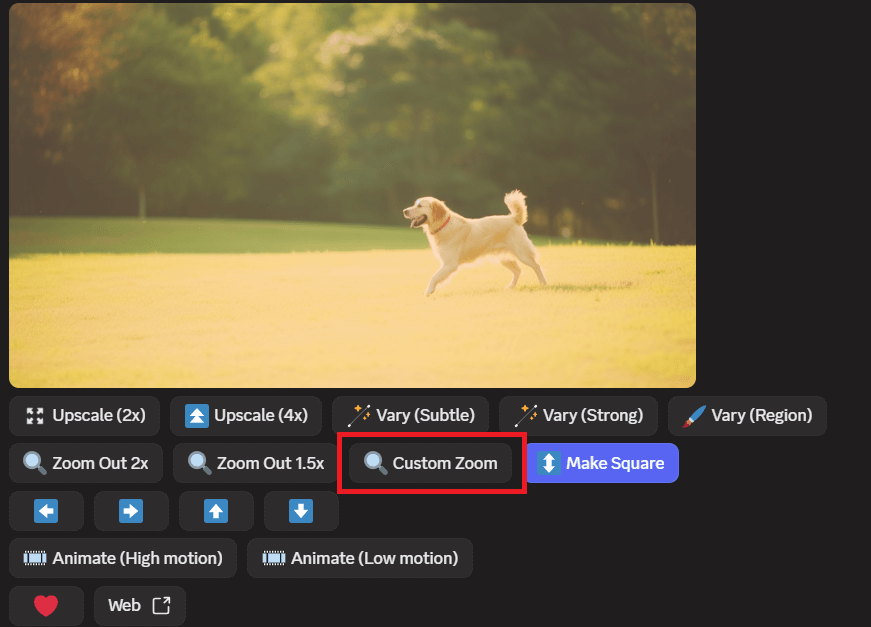871x627 pixels.
Task: Pan image with right arrow button
Action: [x=131, y=511]
